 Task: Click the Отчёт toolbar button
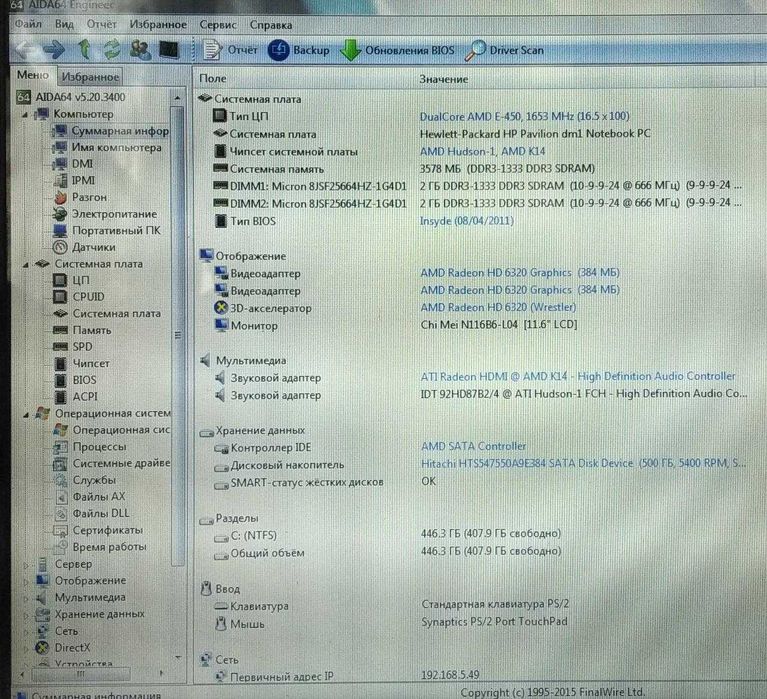tap(230, 50)
